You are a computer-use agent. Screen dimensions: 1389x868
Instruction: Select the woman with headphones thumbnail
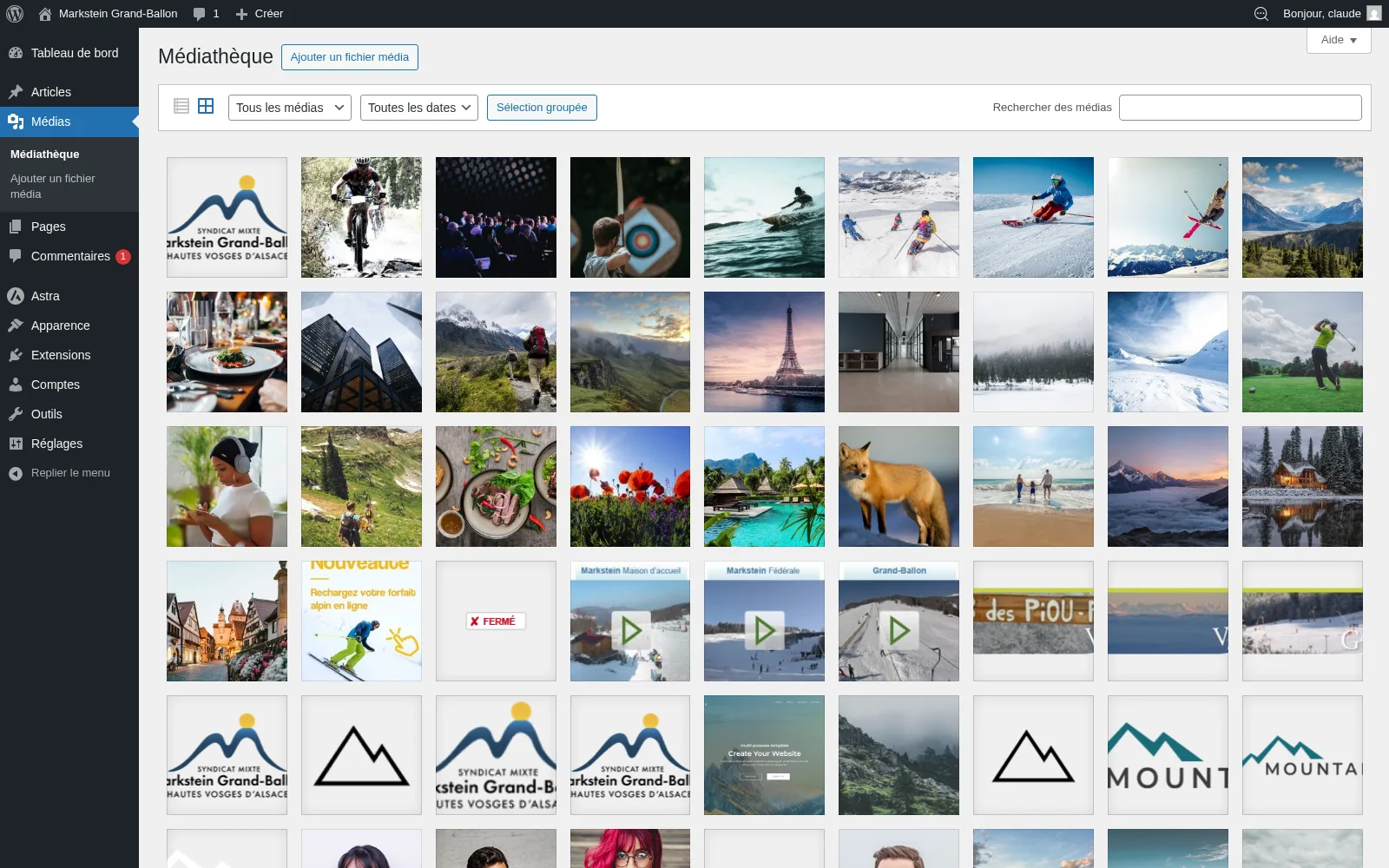click(227, 486)
